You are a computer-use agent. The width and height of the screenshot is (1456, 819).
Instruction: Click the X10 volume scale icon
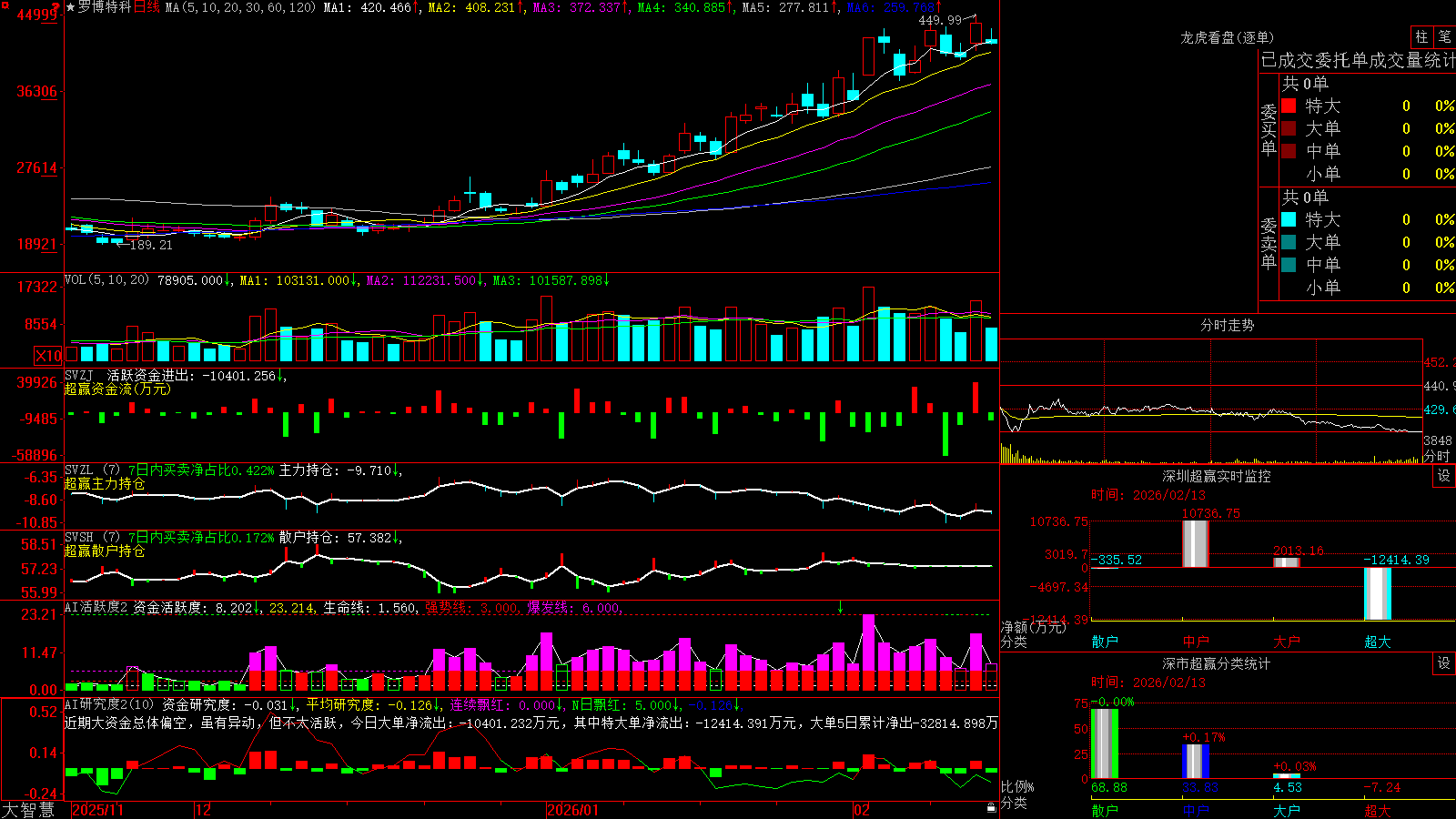click(48, 355)
